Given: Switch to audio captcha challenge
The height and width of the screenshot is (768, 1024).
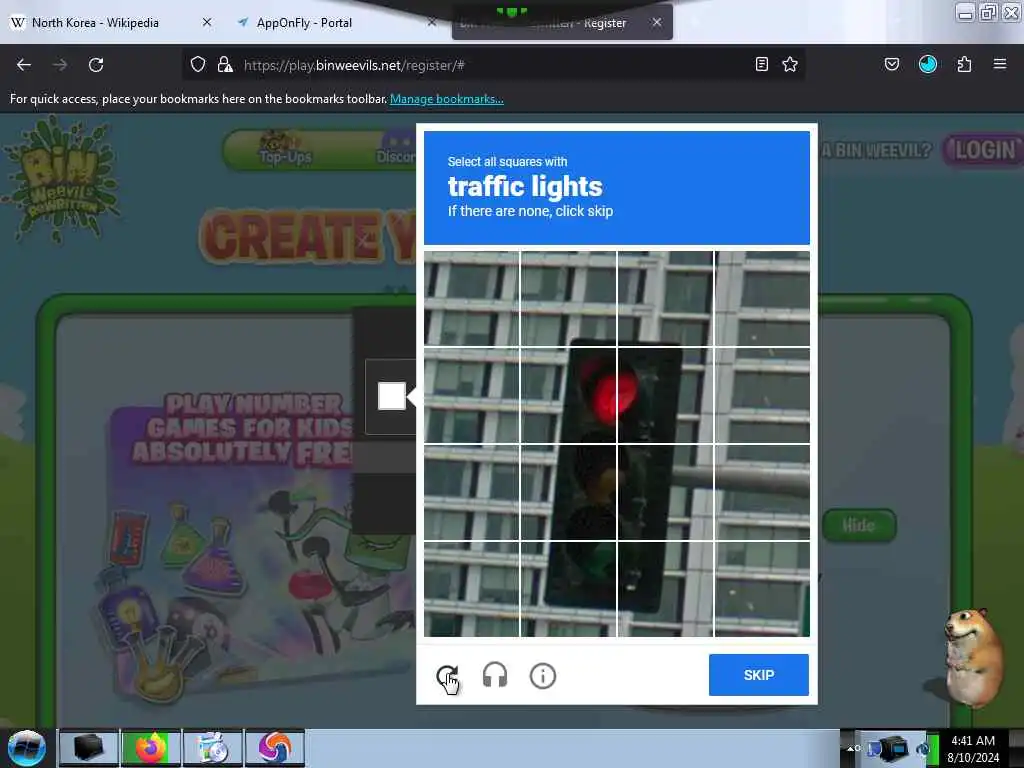Looking at the screenshot, I should point(495,675).
